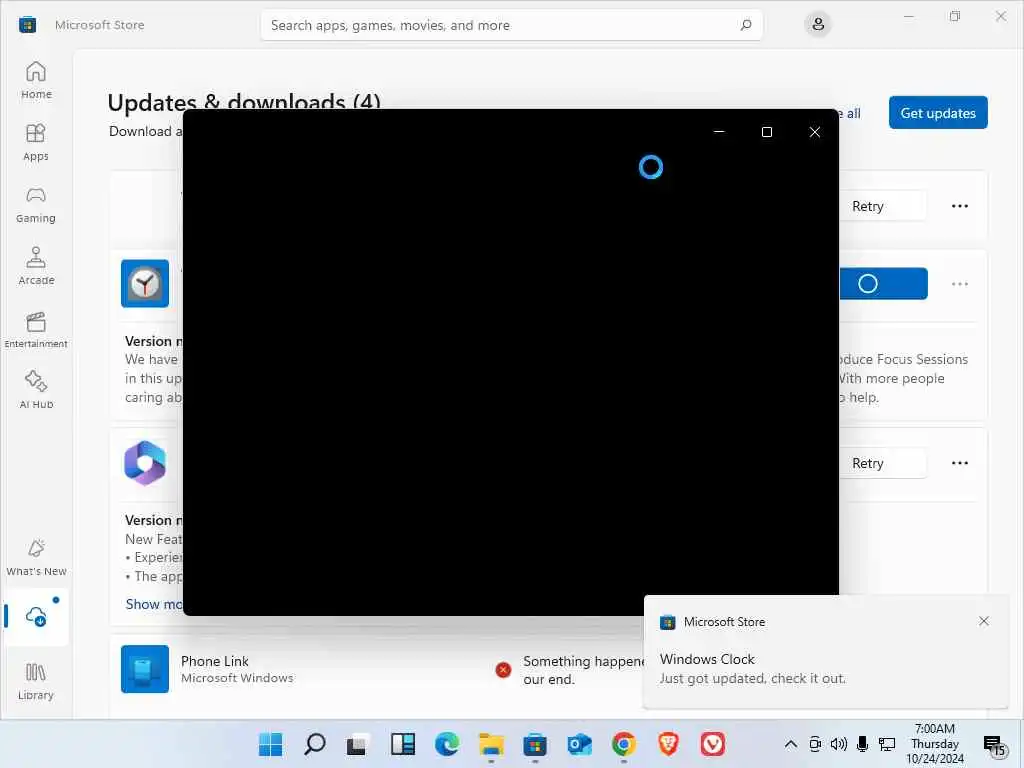Open more options for the top update row
The height and width of the screenshot is (768, 1024).
click(x=959, y=206)
